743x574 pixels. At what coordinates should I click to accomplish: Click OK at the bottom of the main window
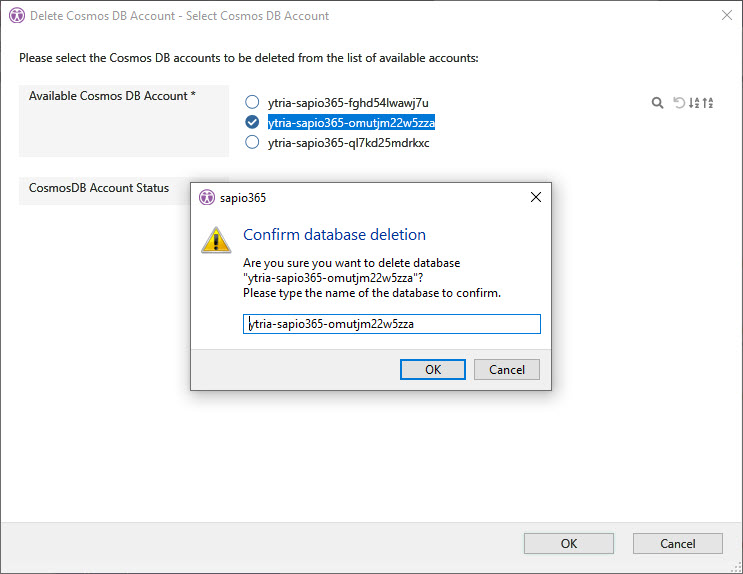[x=568, y=544]
